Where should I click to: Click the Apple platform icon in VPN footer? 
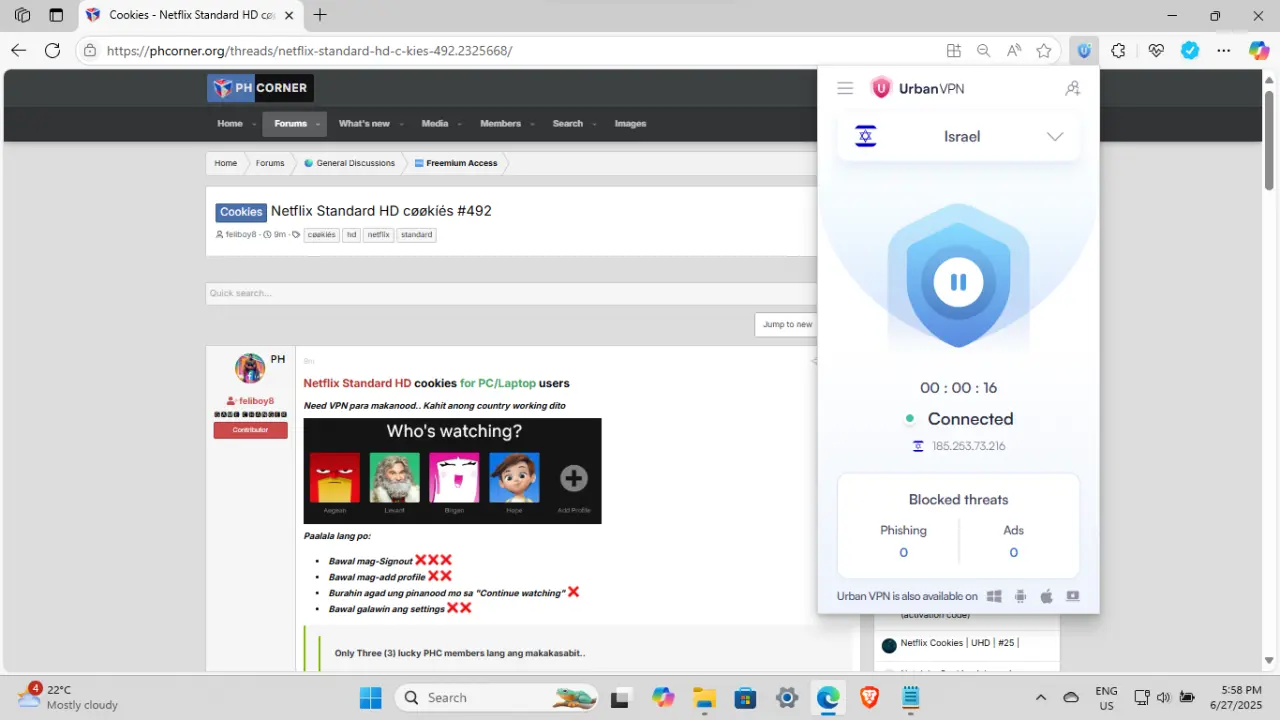(1046, 596)
